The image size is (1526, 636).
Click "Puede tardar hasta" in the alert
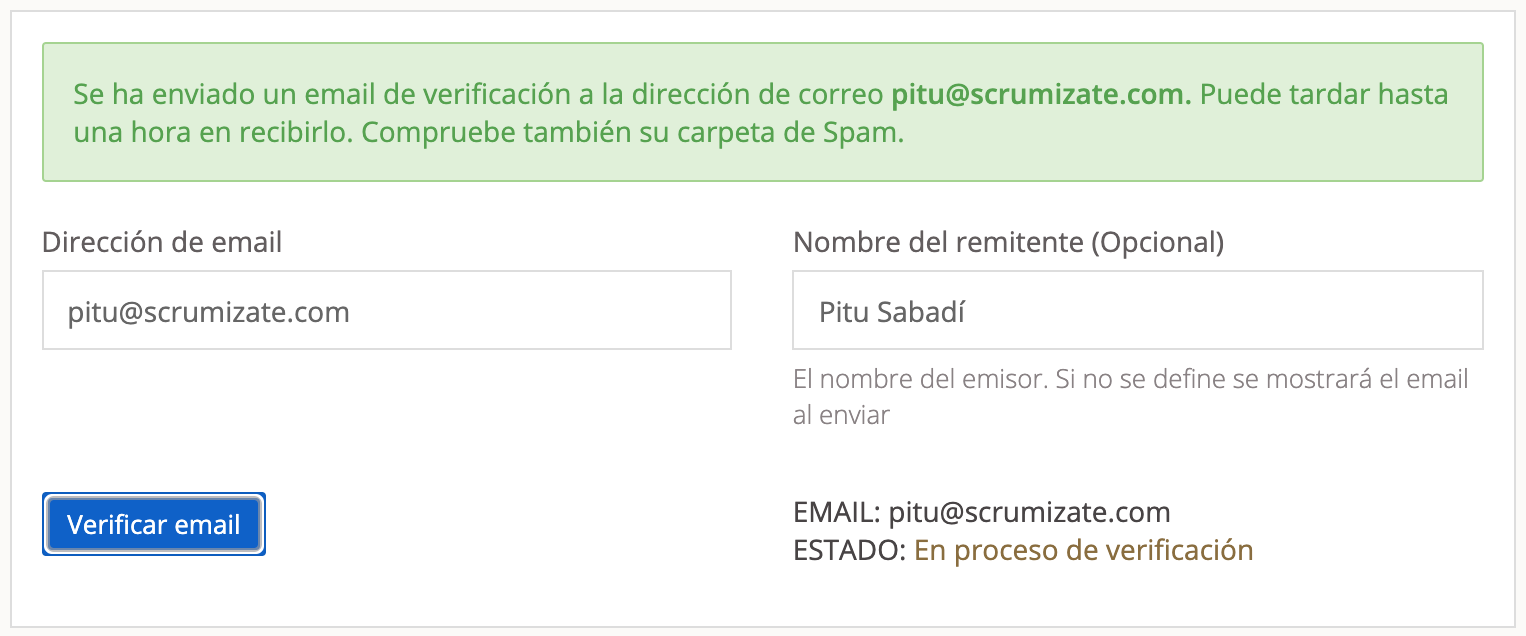pos(1323,95)
